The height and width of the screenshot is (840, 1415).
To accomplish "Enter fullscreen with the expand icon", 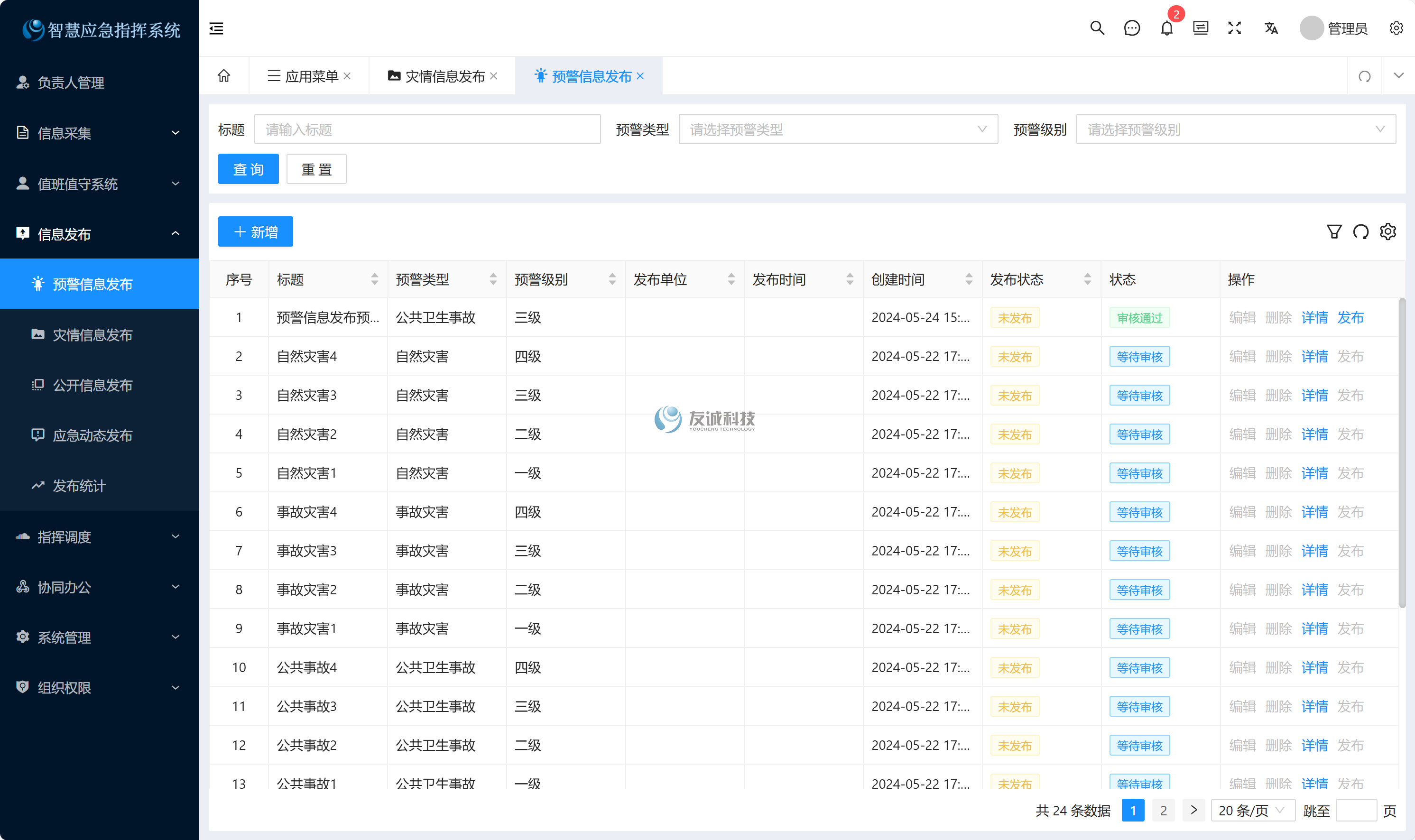I will [x=1234, y=28].
